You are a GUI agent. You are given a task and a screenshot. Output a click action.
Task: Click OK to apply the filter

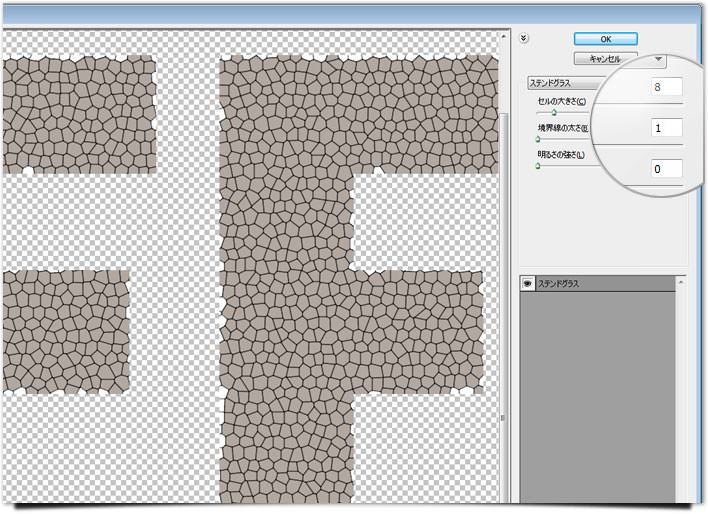click(605, 38)
